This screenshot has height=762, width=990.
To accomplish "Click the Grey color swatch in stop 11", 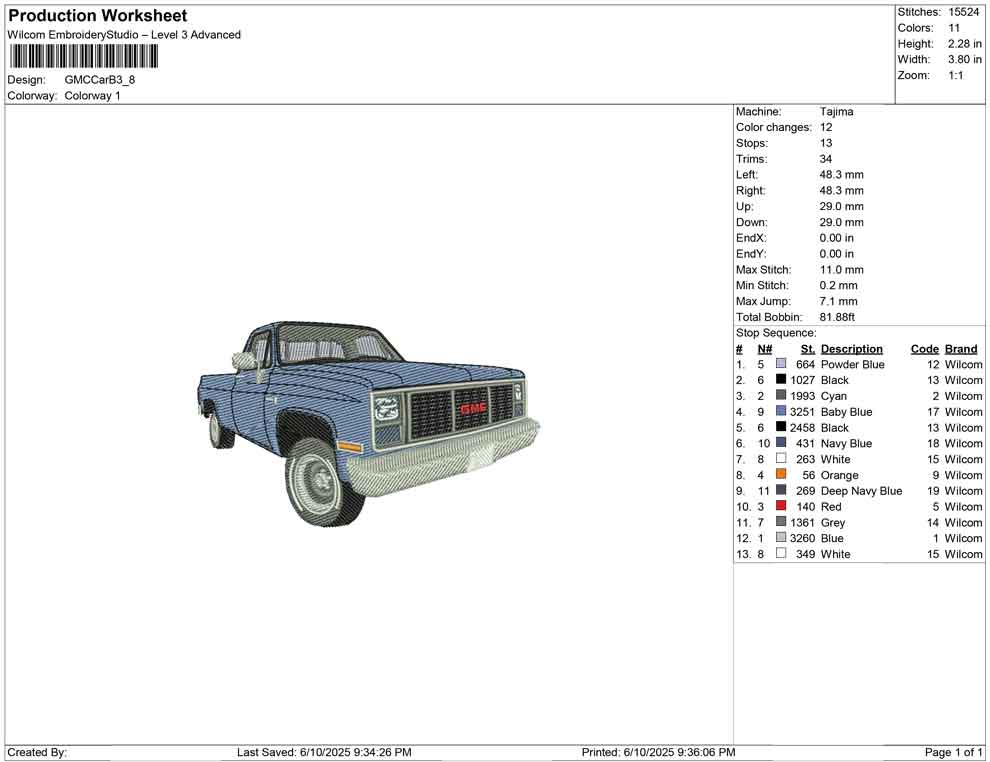I will click(781, 522).
